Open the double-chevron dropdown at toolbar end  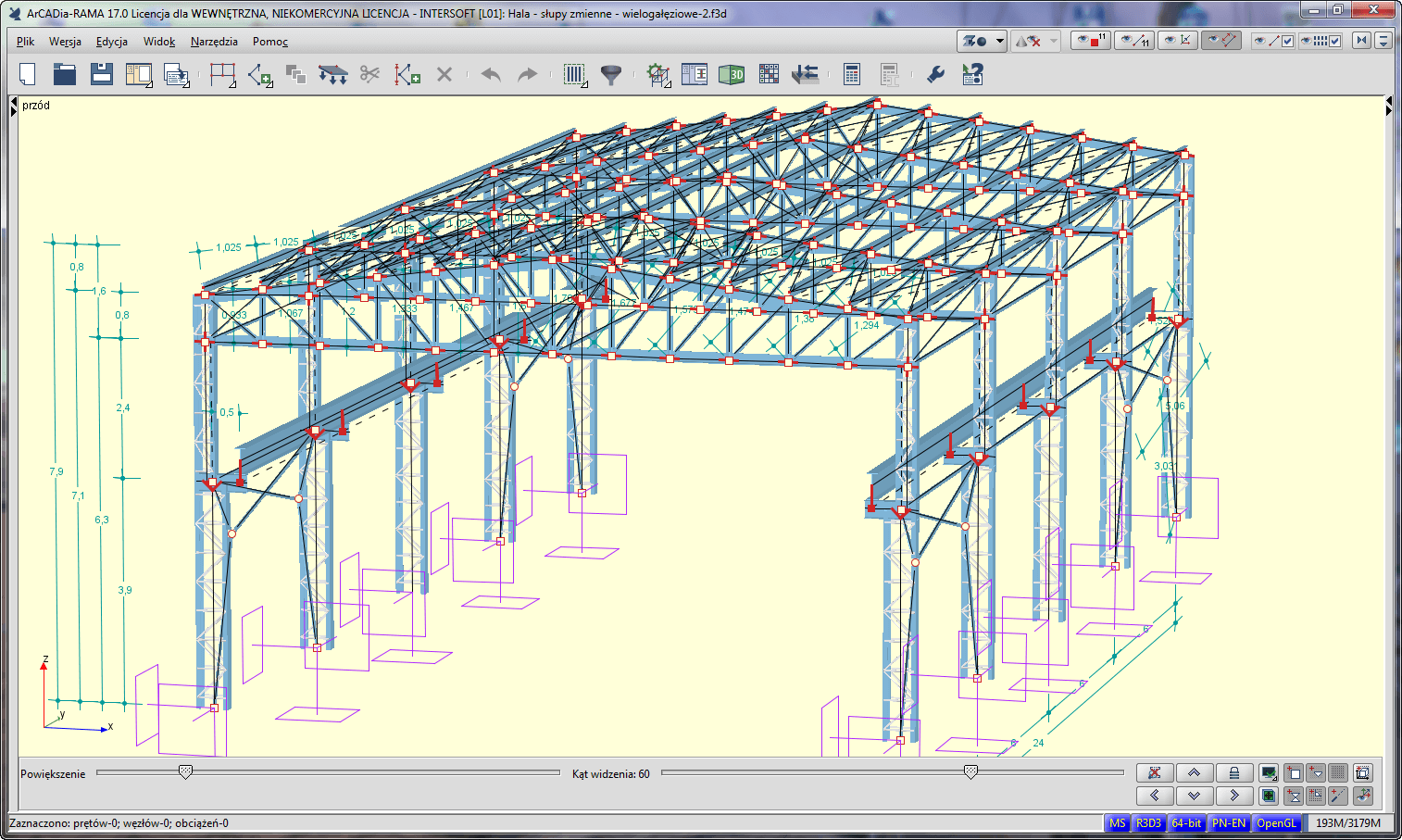click(x=1384, y=41)
